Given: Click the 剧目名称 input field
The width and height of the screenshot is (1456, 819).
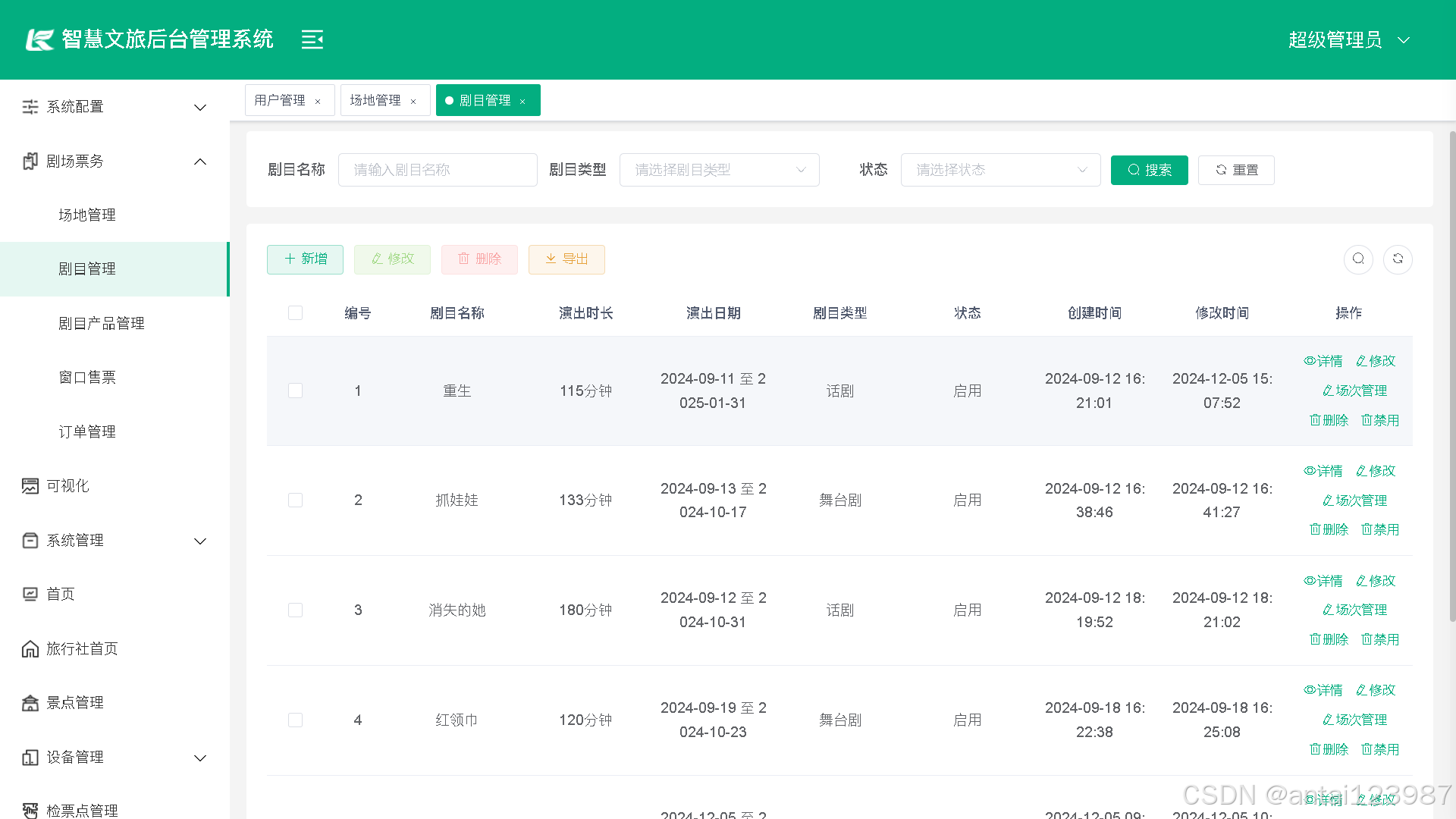Looking at the screenshot, I should tap(438, 170).
